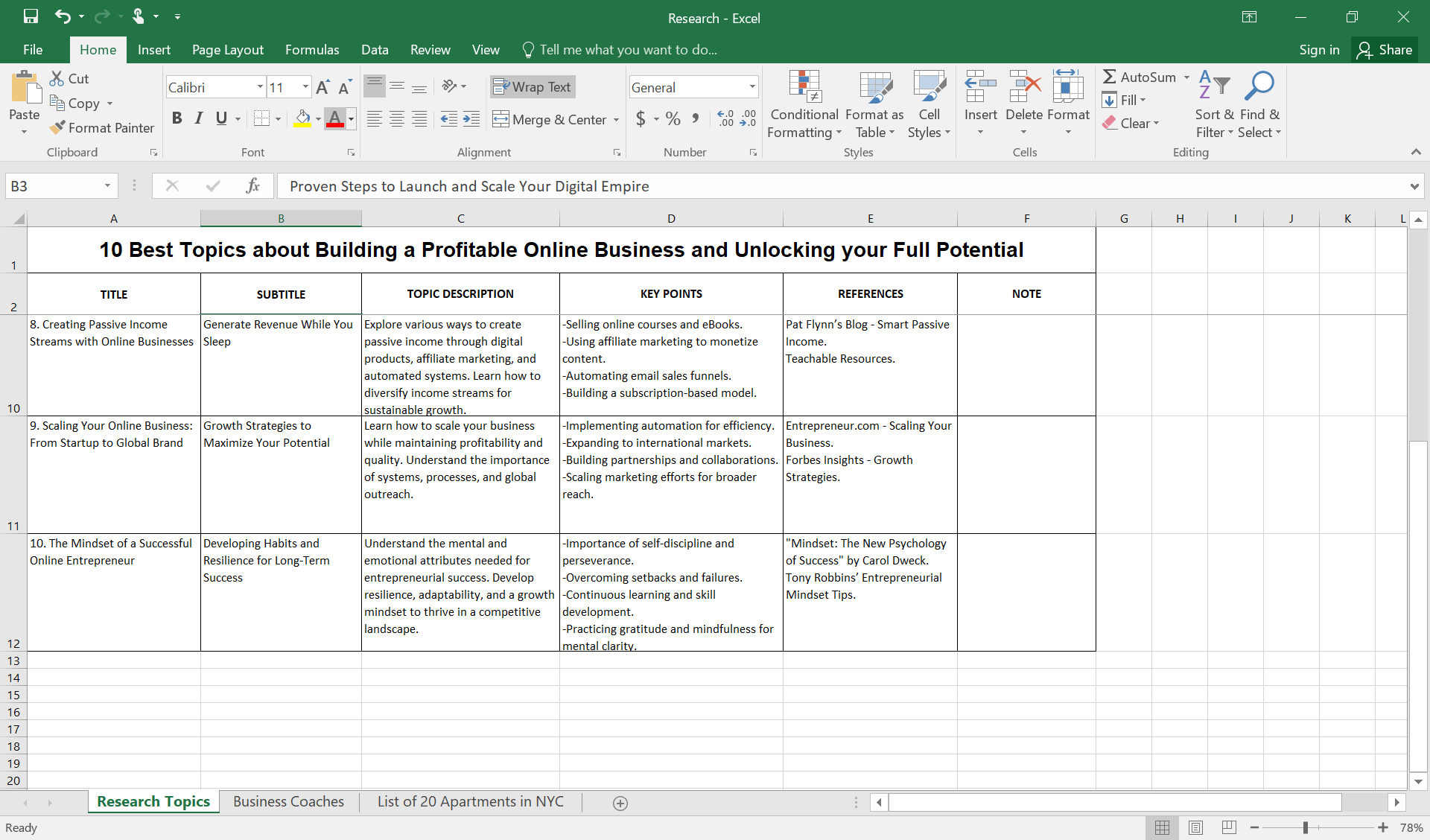Decrease cell indent
The width and height of the screenshot is (1430, 840).
pos(448,119)
